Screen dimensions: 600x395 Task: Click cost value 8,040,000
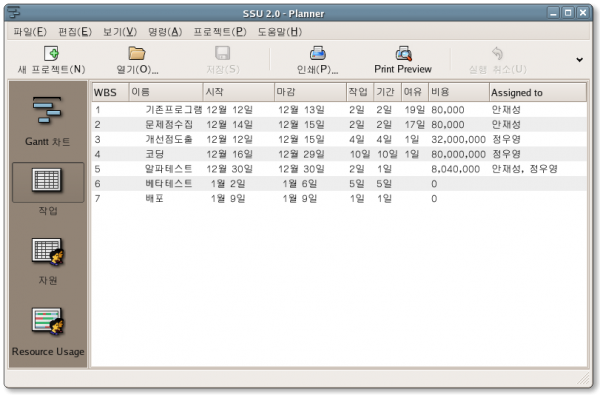455,169
